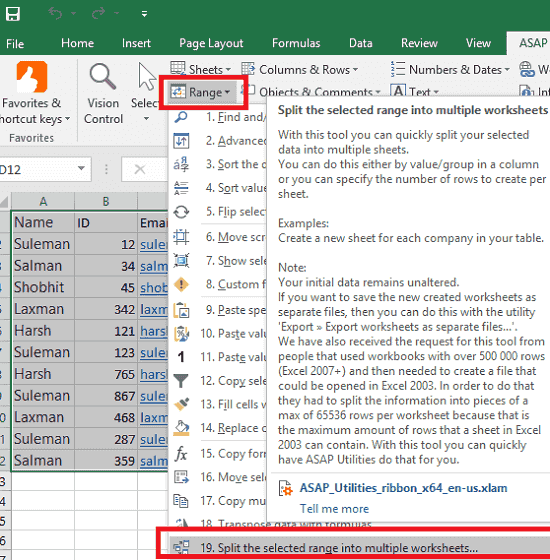Choose menu item 9. Paste special
Viewport: 550px width, 560px height.
pyautogui.click(x=218, y=310)
